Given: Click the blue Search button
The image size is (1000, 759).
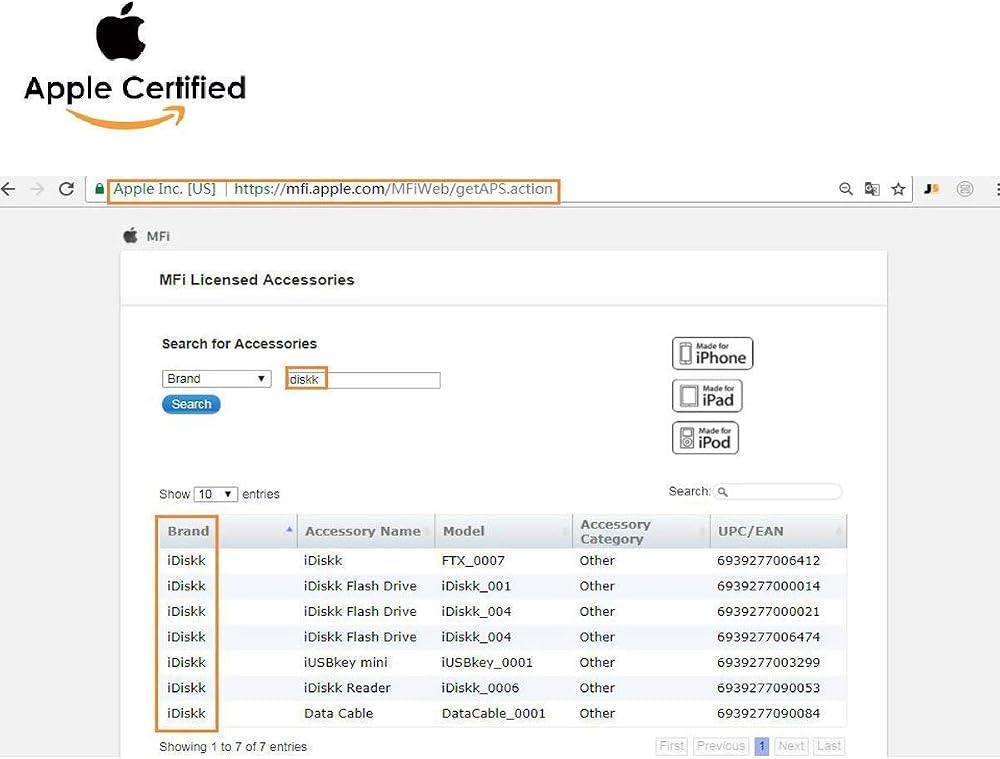Looking at the screenshot, I should pos(191,404).
